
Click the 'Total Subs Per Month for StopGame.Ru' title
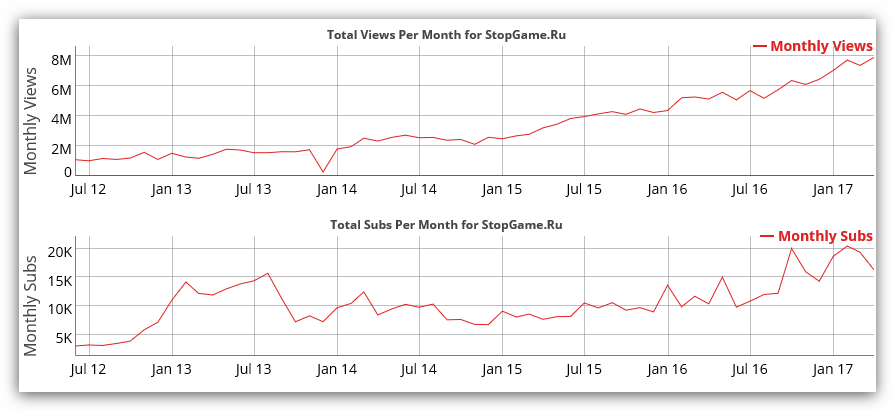tap(446, 225)
